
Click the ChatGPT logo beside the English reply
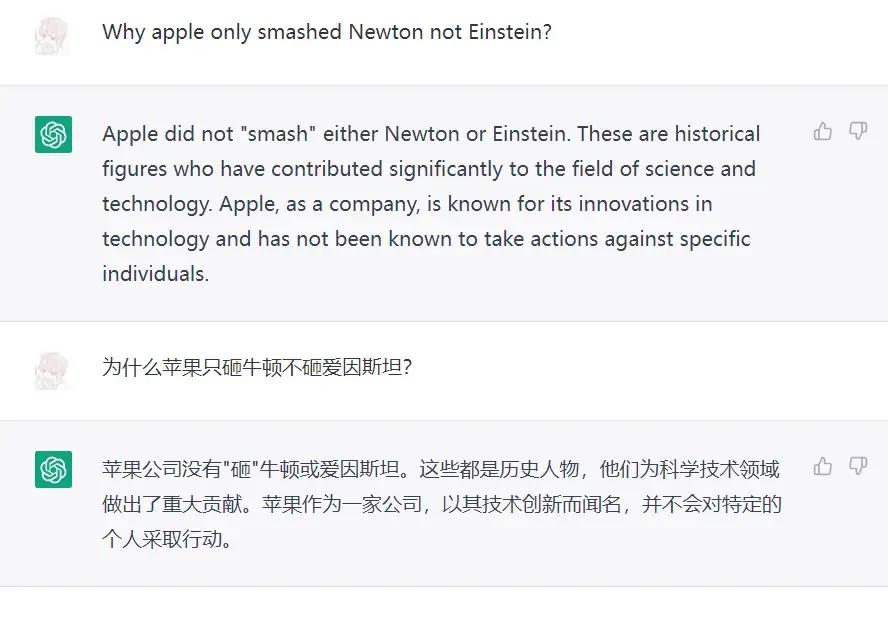coord(53,134)
